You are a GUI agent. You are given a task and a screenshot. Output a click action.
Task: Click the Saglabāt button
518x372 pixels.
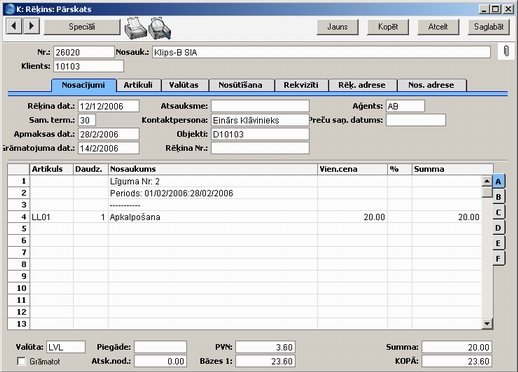click(x=489, y=27)
